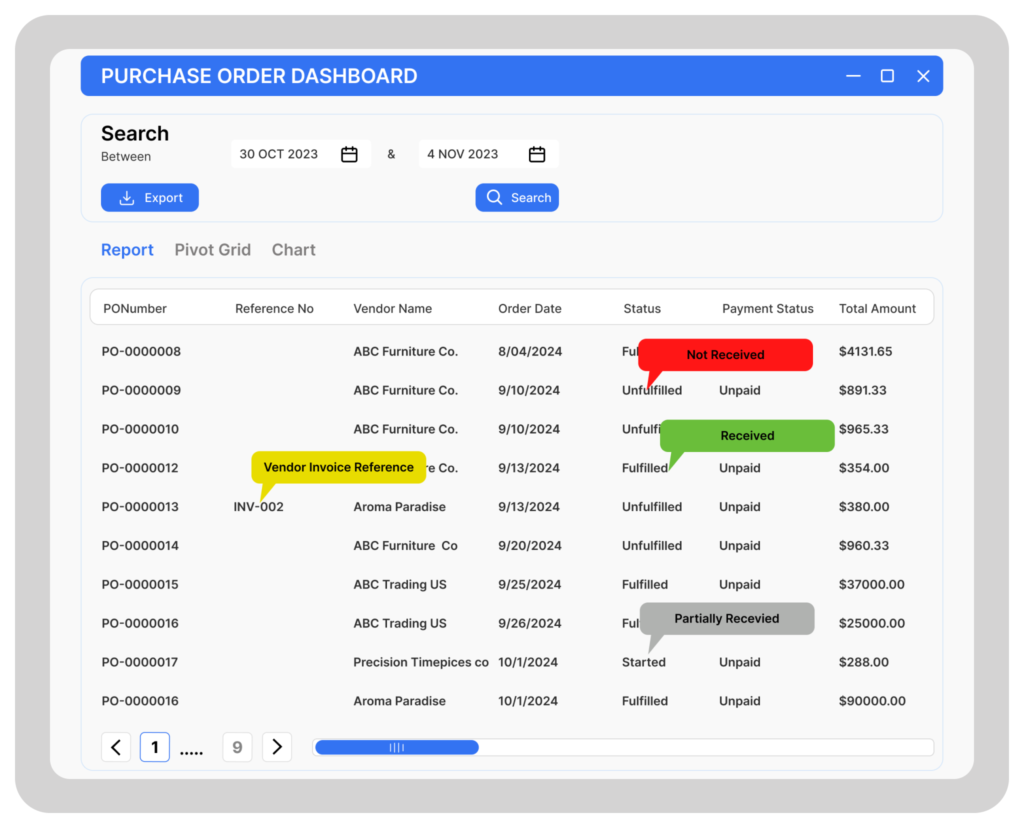Image resolution: width=1024 pixels, height=828 pixels.
Task: Select page 1 in pagination
Action: pyautogui.click(x=155, y=747)
